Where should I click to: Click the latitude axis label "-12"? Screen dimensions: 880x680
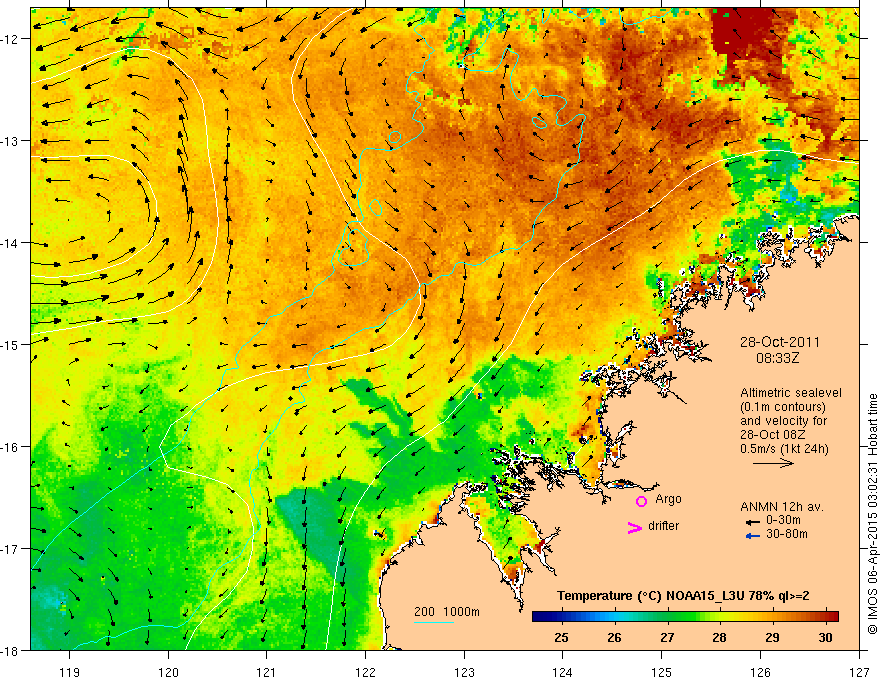coord(11,39)
